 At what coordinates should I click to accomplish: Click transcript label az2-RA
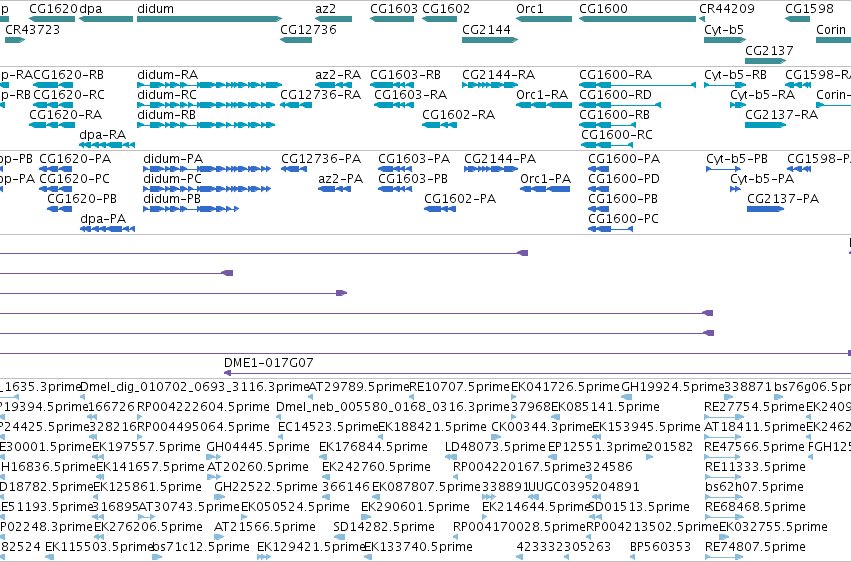(338, 74)
